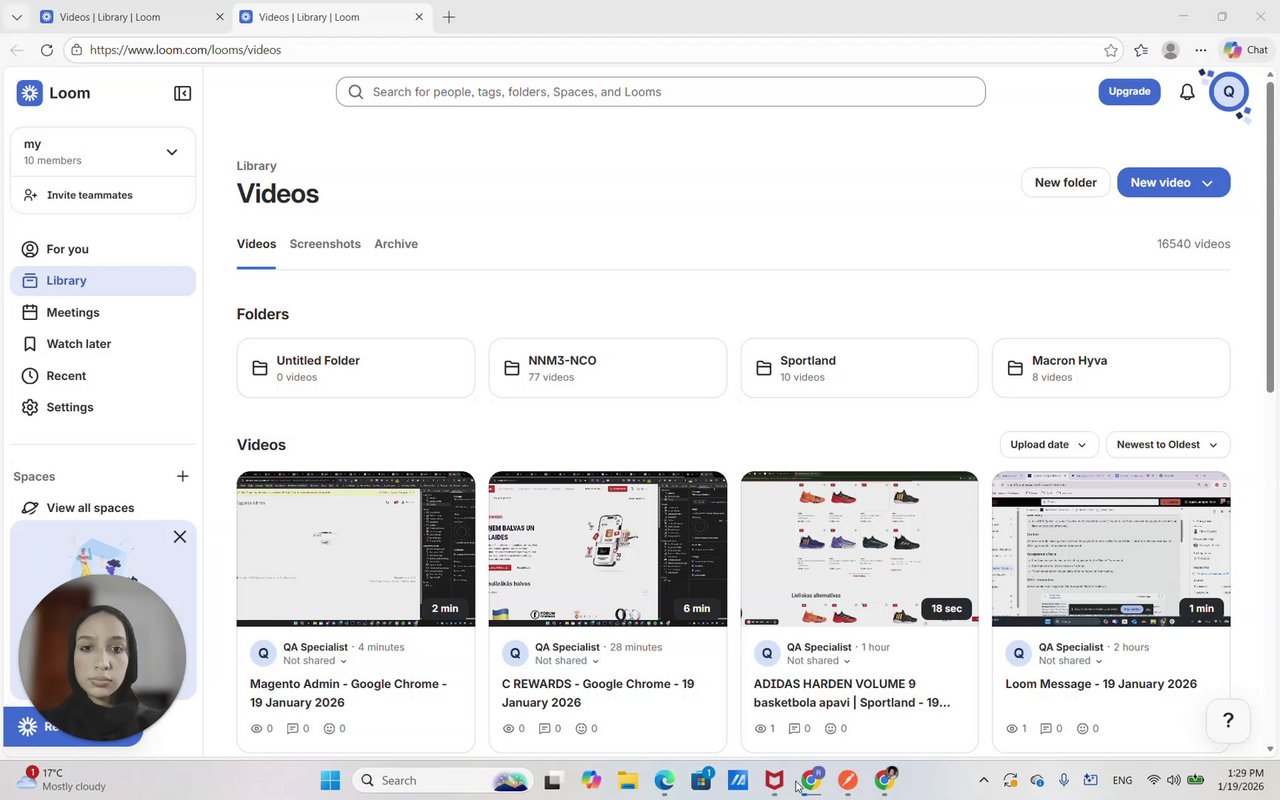This screenshot has width=1280, height=800.
Task: Select Library in the sidebar
Action: coord(103,281)
